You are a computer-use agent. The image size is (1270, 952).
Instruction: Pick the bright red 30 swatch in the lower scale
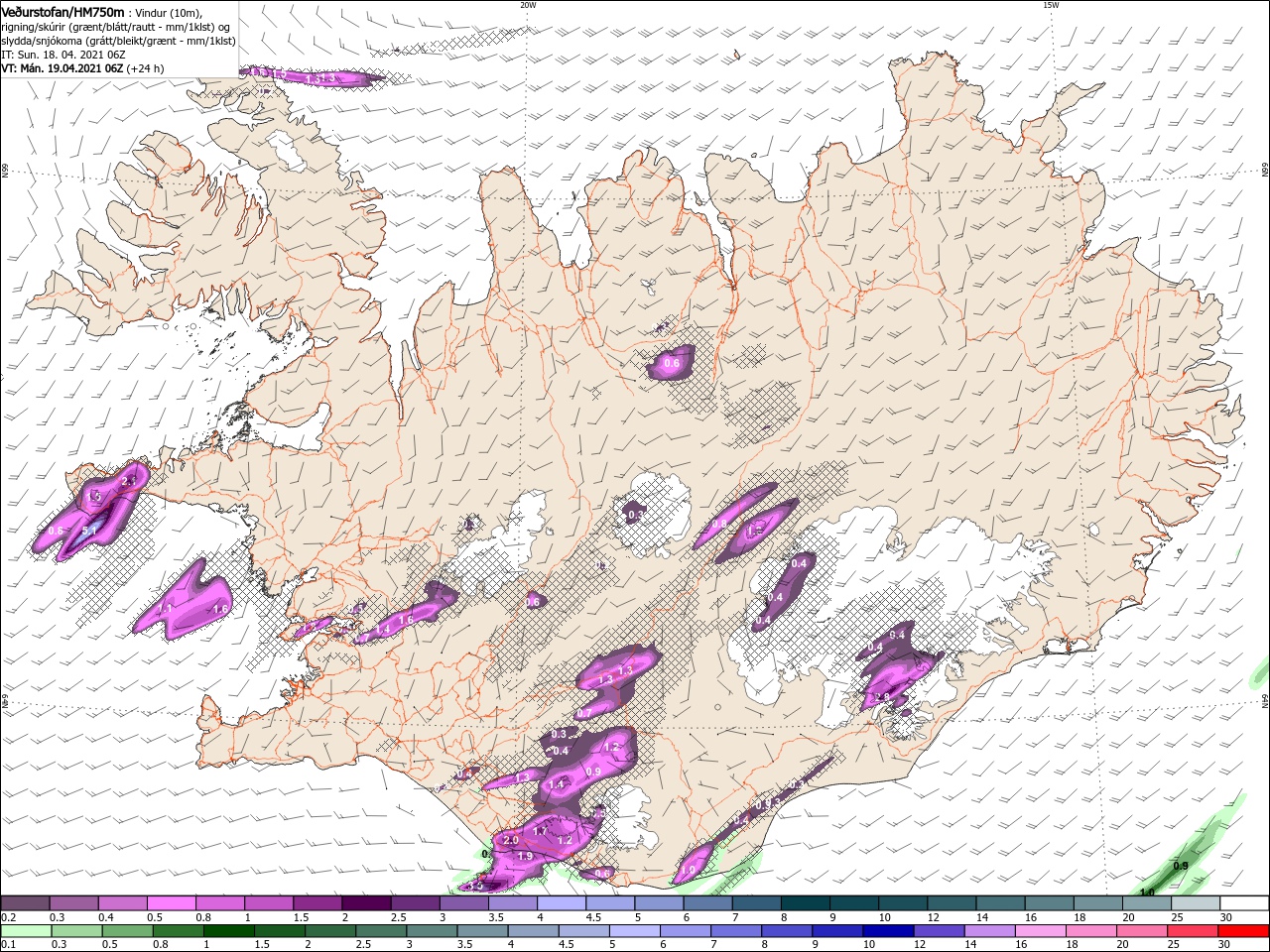point(1244,931)
